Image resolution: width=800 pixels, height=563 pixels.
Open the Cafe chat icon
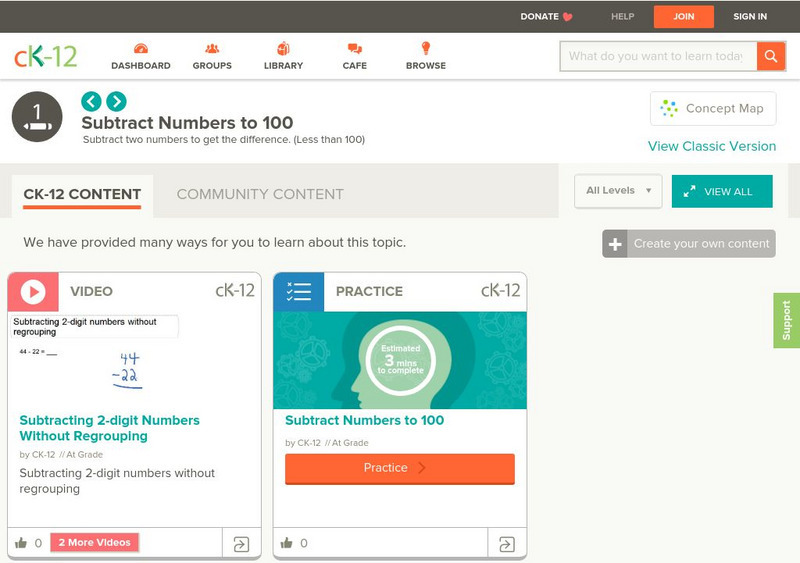coord(354,49)
